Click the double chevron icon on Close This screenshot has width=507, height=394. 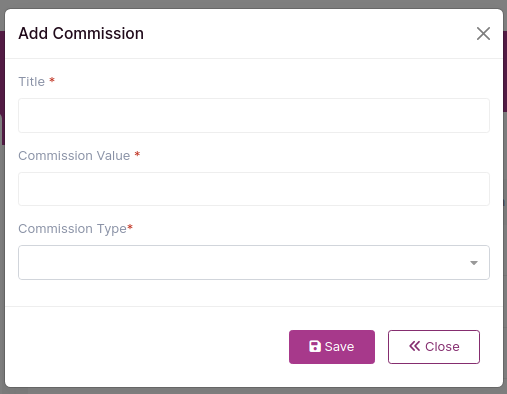click(415, 346)
